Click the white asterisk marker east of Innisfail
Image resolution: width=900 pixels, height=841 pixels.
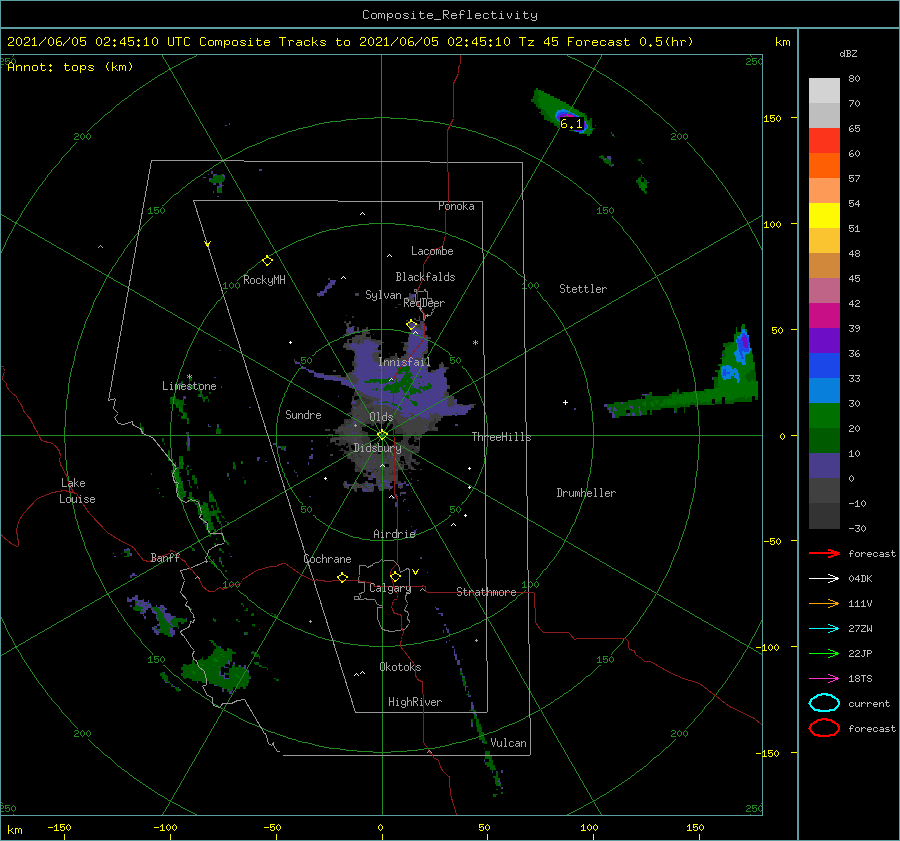(x=475, y=343)
